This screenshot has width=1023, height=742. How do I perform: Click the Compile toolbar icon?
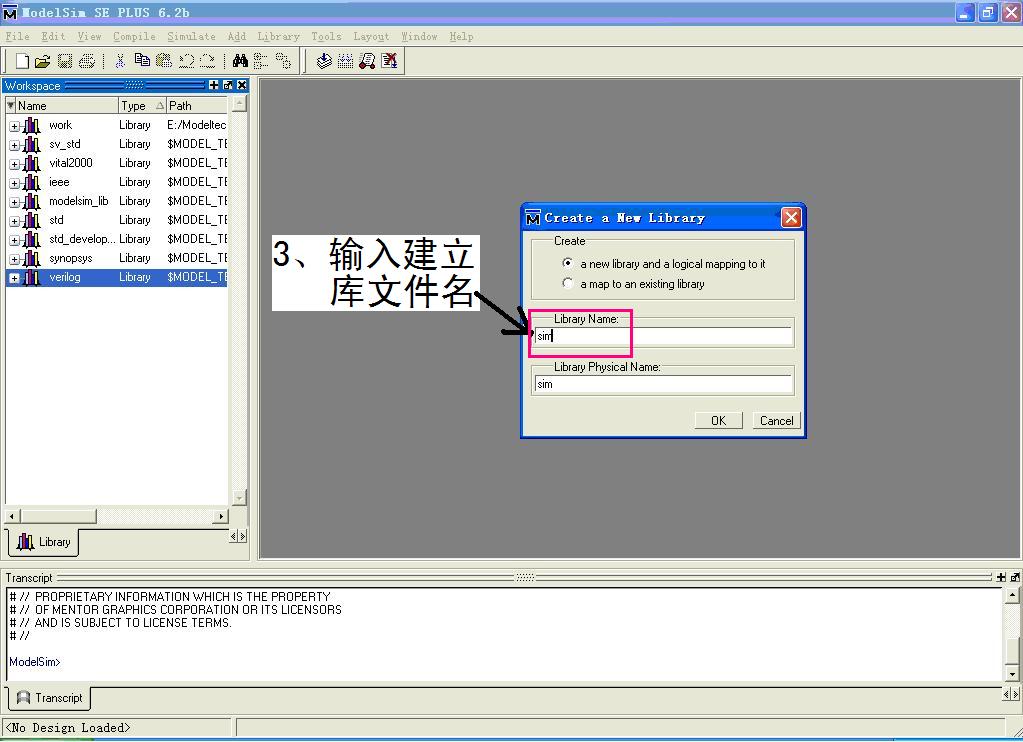click(x=324, y=61)
